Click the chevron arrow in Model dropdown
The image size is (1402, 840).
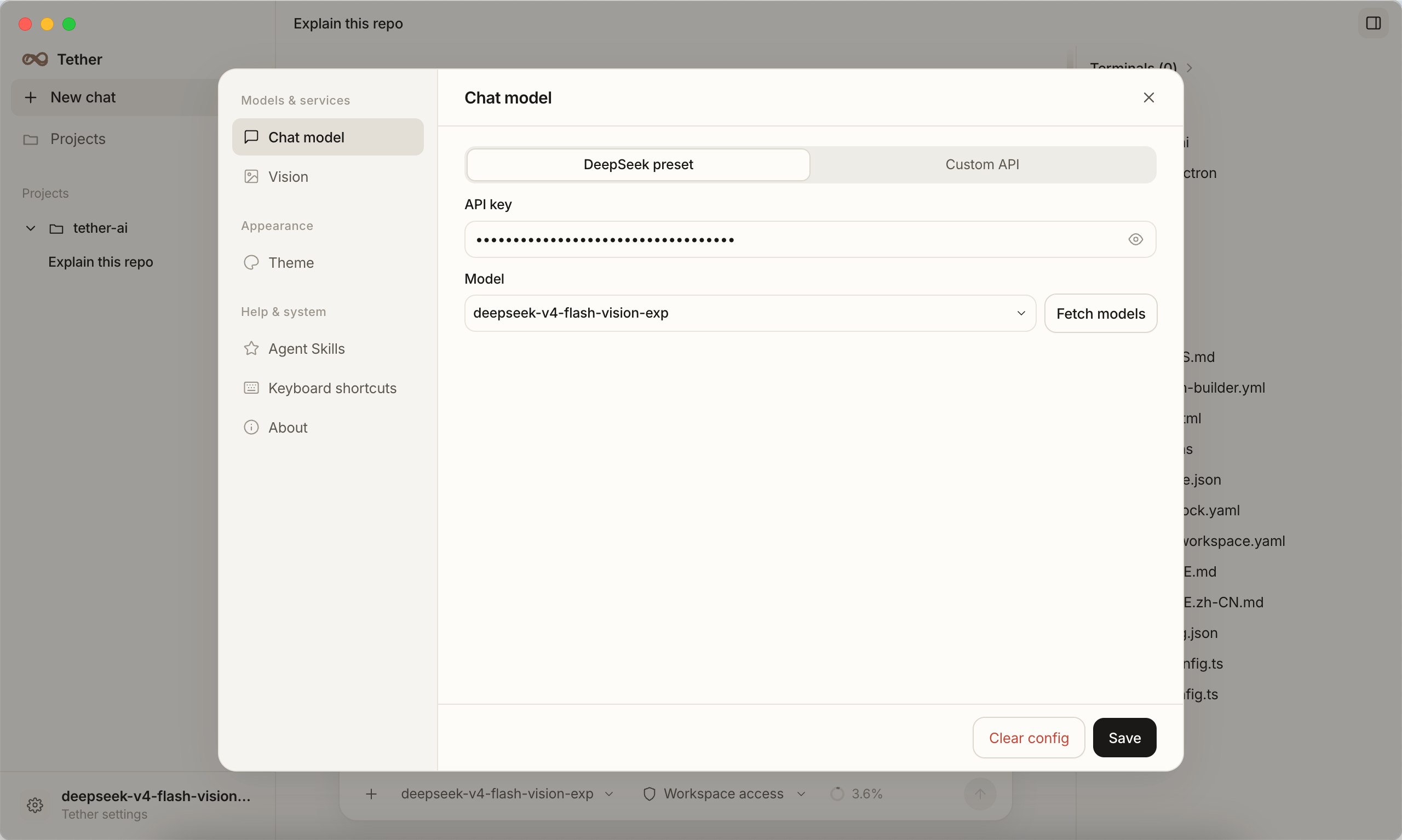point(1021,313)
